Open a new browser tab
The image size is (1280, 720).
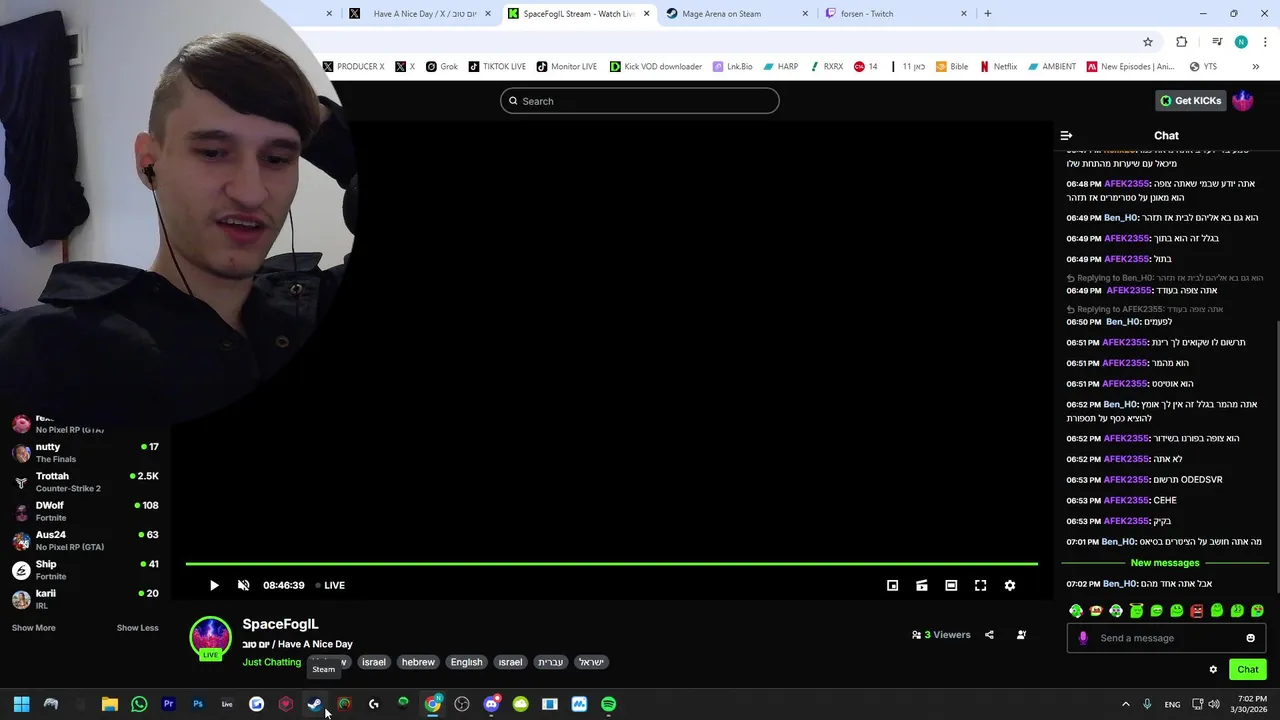[x=988, y=14]
